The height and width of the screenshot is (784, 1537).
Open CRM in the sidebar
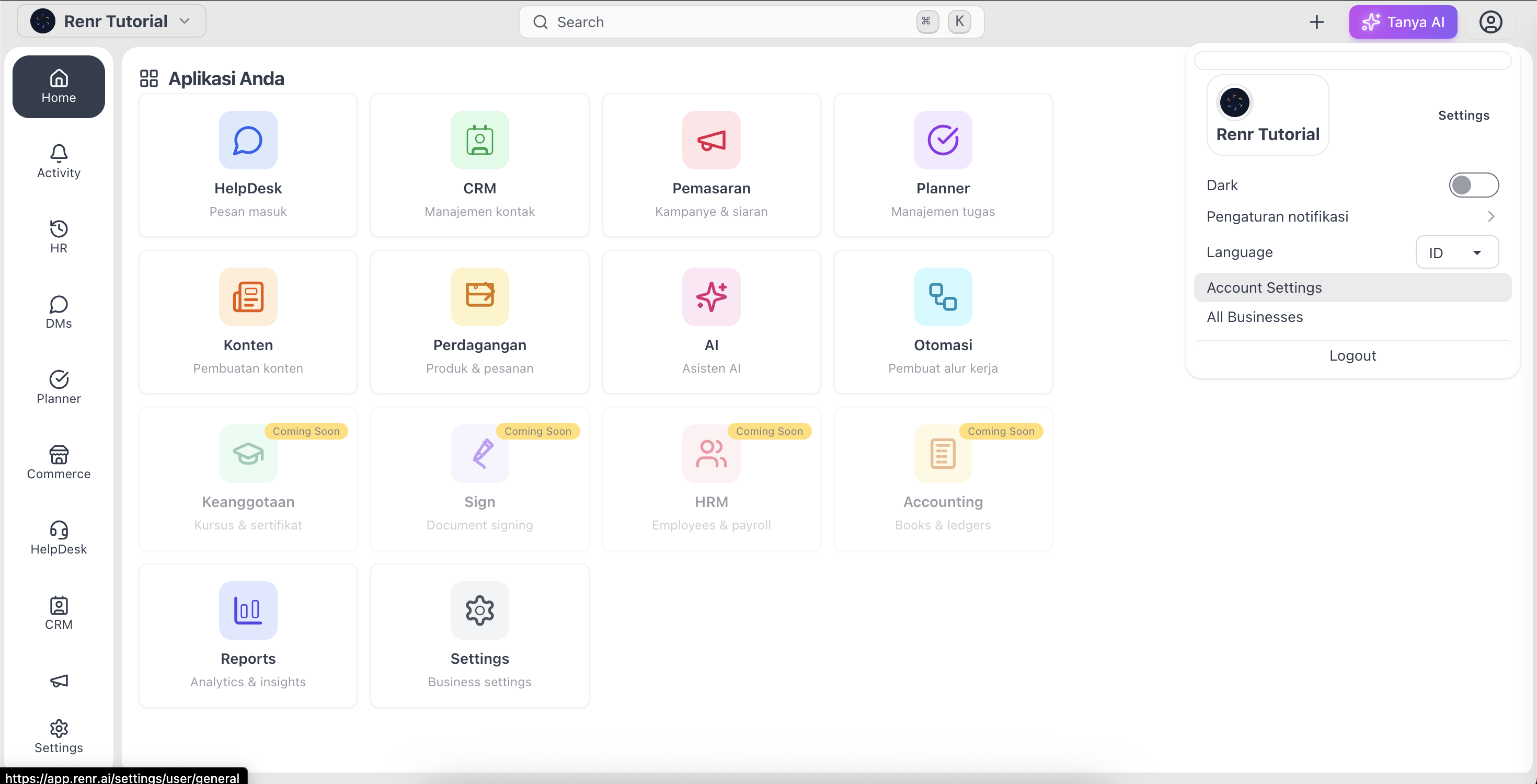tap(59, 613)
